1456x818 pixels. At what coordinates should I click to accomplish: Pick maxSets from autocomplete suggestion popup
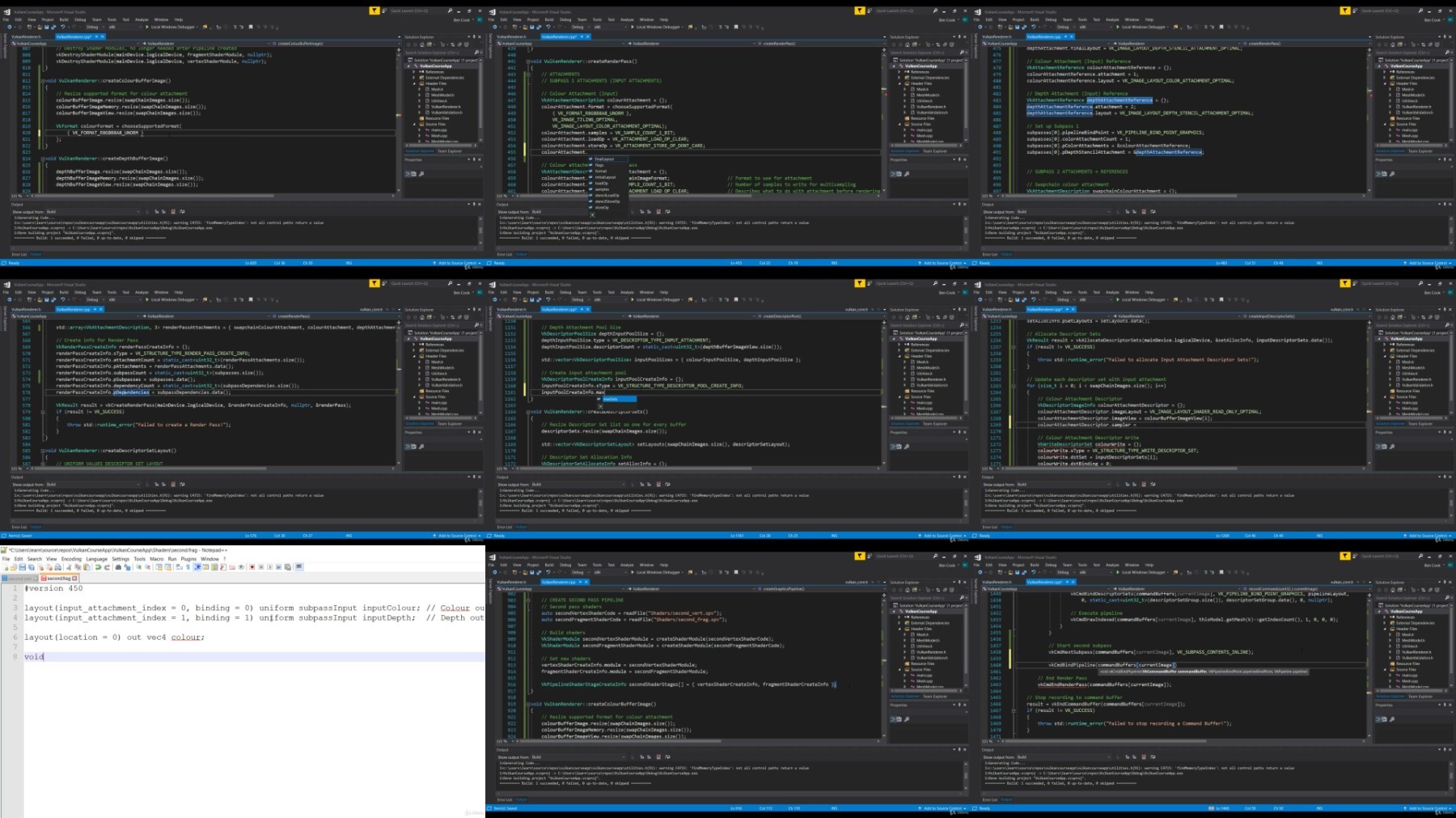[x=611, y=399]
